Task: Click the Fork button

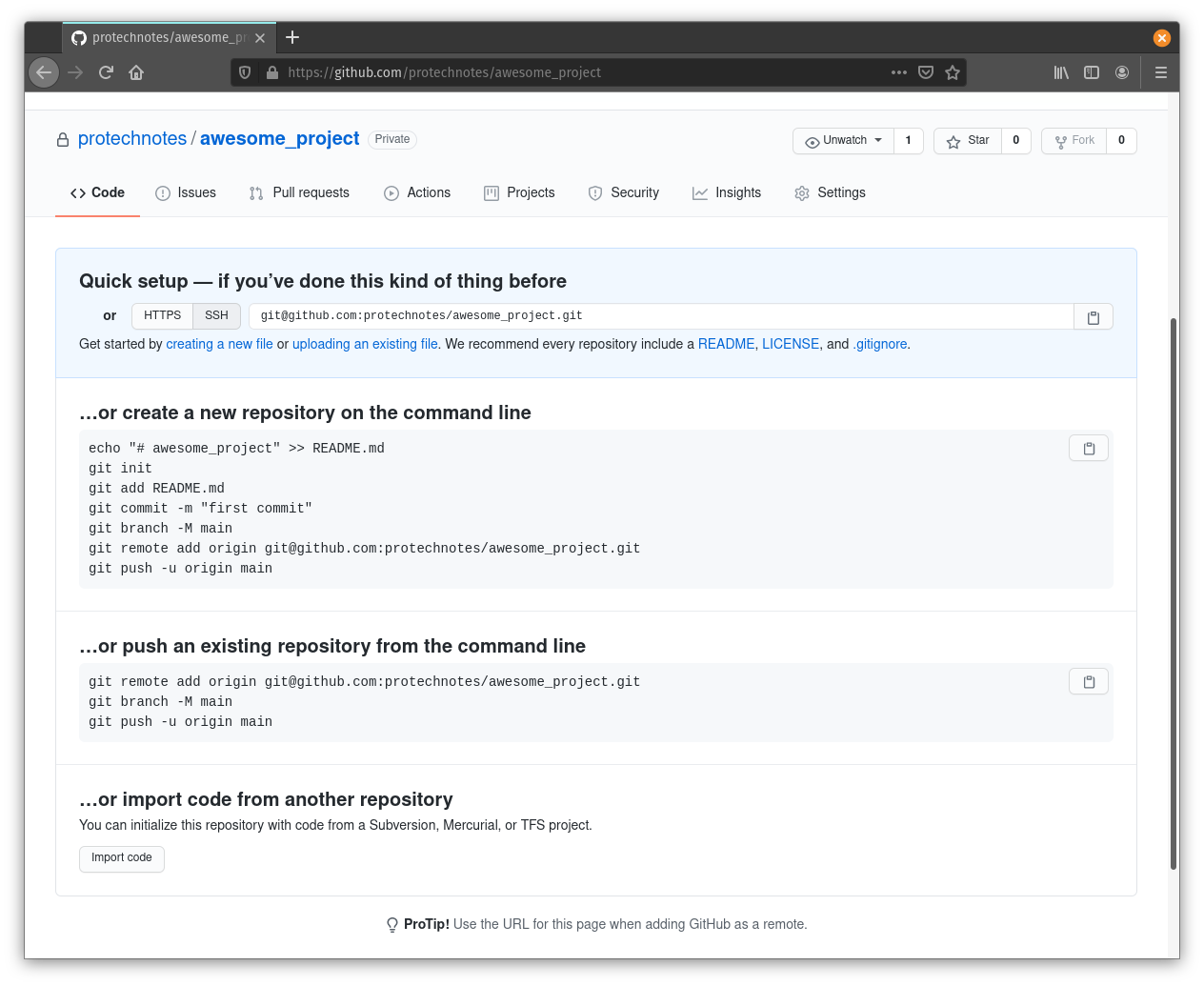Action: (1074, 141)
